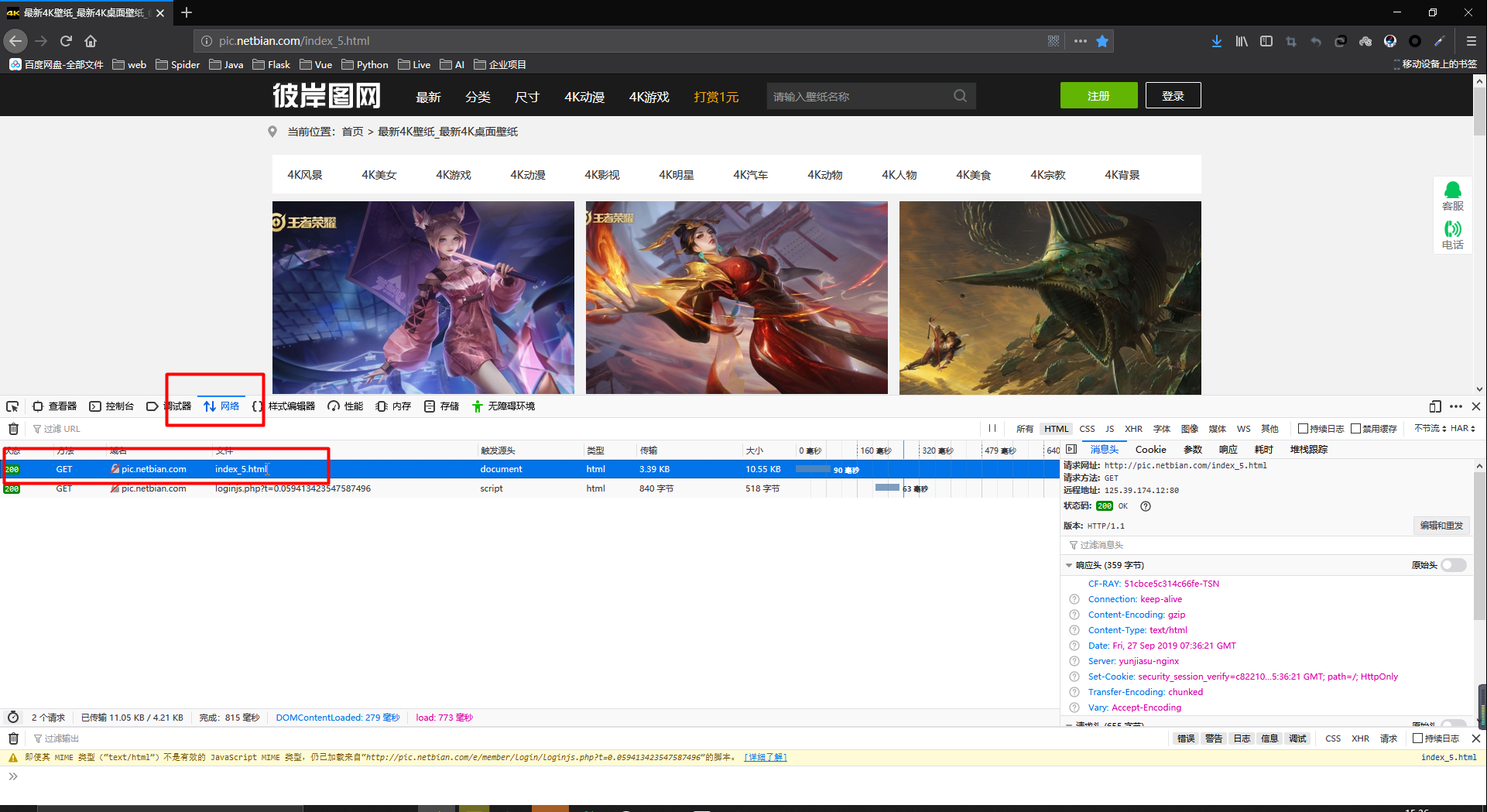Toggle 错误 filter in console
Screen dimensions: 1487x812
1186,738
